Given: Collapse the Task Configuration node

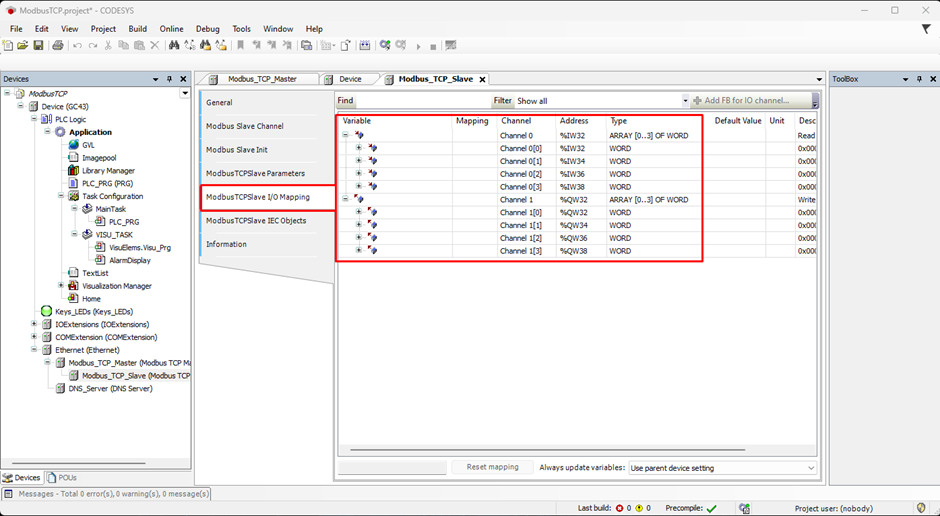Looking at the screenshot, I should tap(61, 196).
